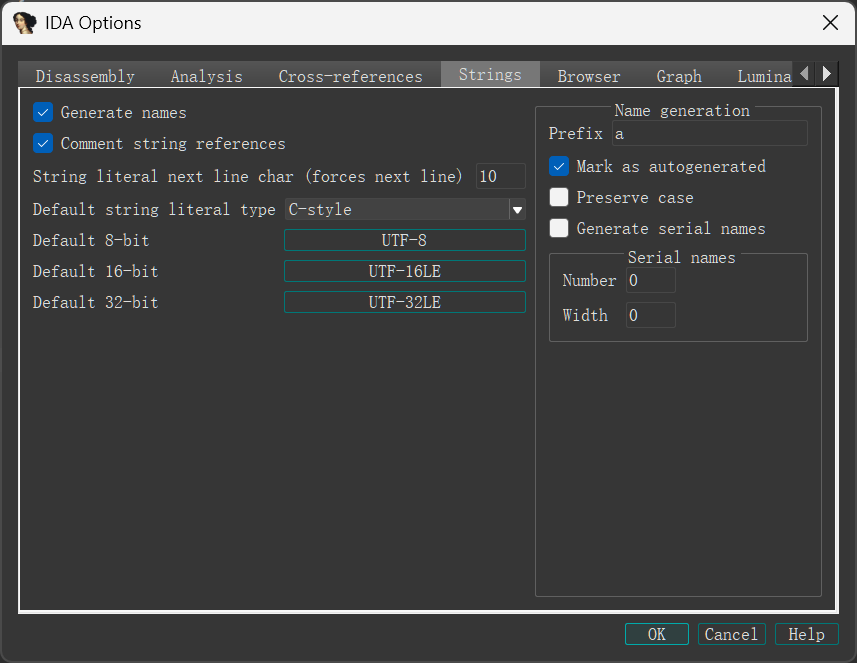Viewport: 857px width, 663px height.
Task: Click the Help button
Action: pyautogui.click(x=806, y=635)
